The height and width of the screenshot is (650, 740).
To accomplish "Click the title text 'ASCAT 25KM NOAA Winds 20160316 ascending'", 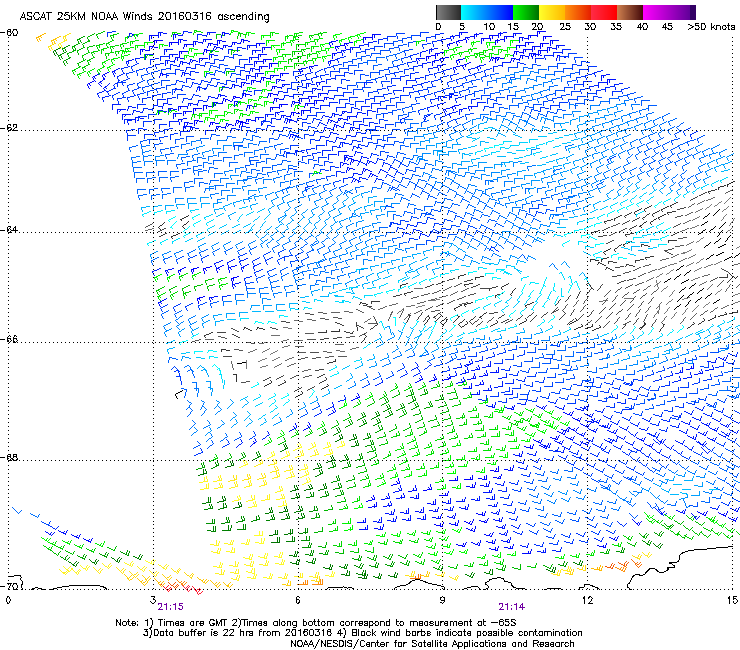I will click(144, 17).
